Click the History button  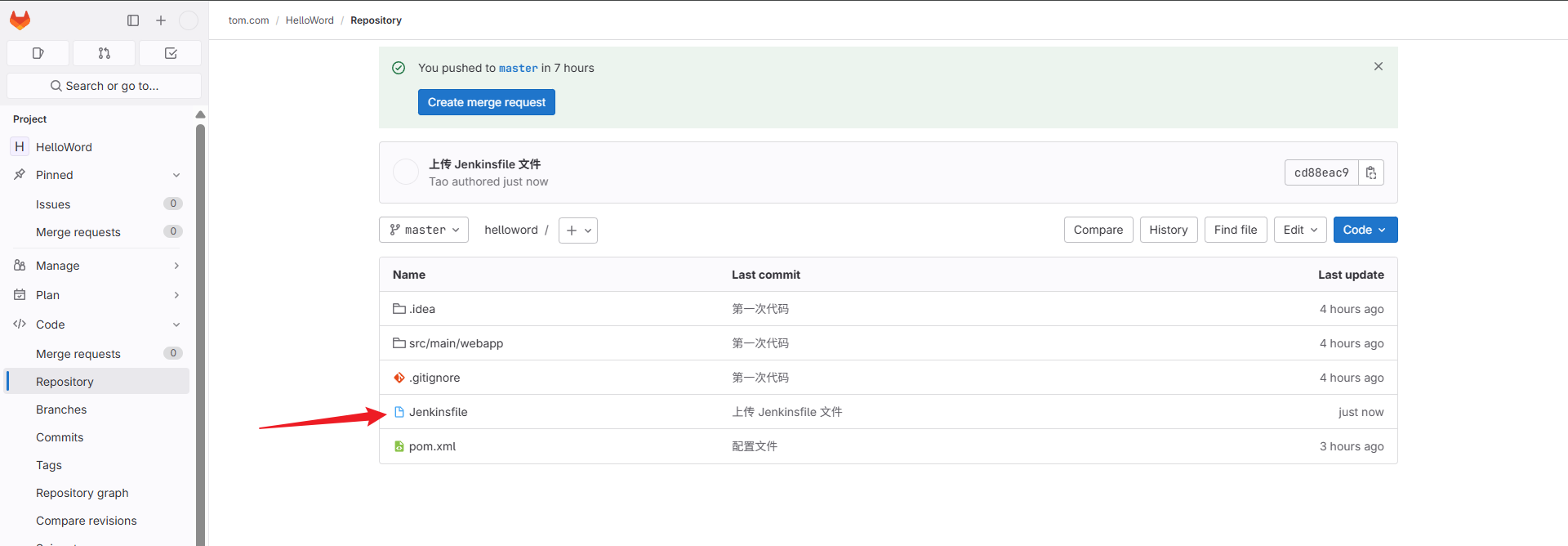(1169, 230)
